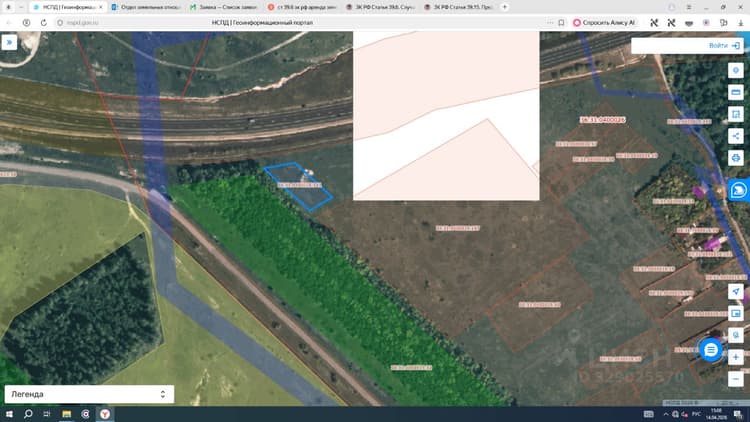Zoom out with the minus button
This screenshot has height=422, width=750.
[736, 379]
